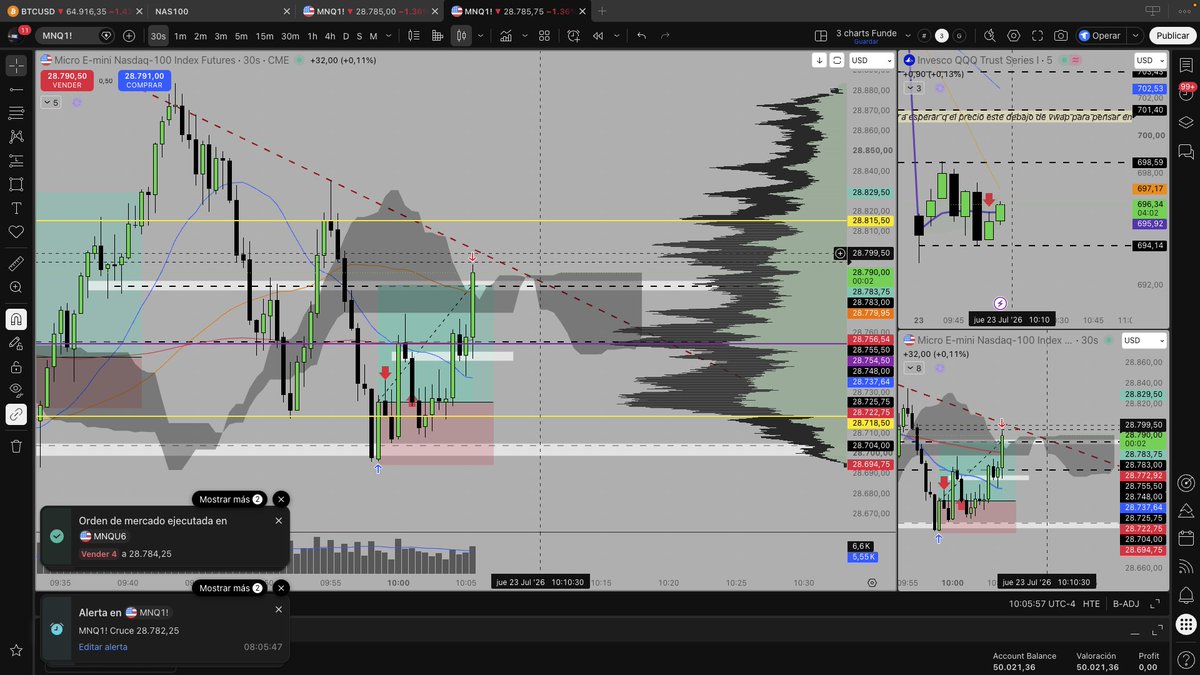Open the chat bubbles icon on right sidebar
This screenshot has width=1200, height=675.
(x=1186, y=152)
